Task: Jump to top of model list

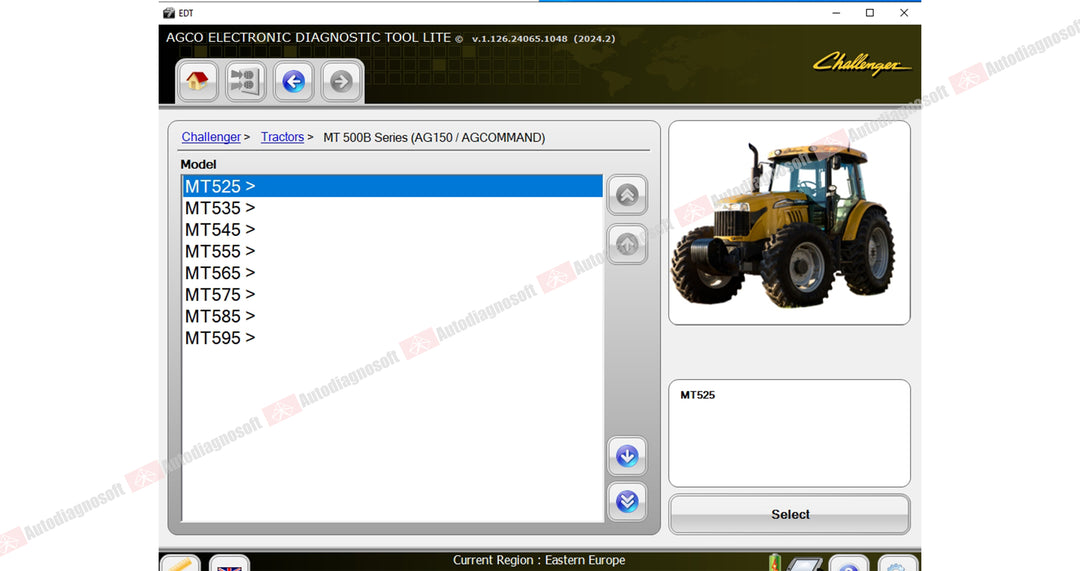Action: click(627, 196)
